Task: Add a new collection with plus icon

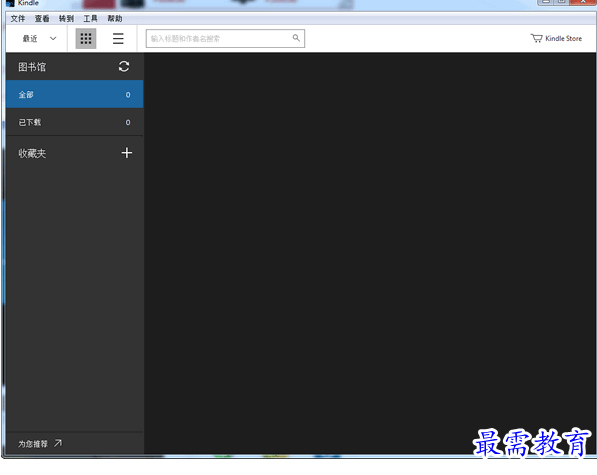Action: coord(126,153)
